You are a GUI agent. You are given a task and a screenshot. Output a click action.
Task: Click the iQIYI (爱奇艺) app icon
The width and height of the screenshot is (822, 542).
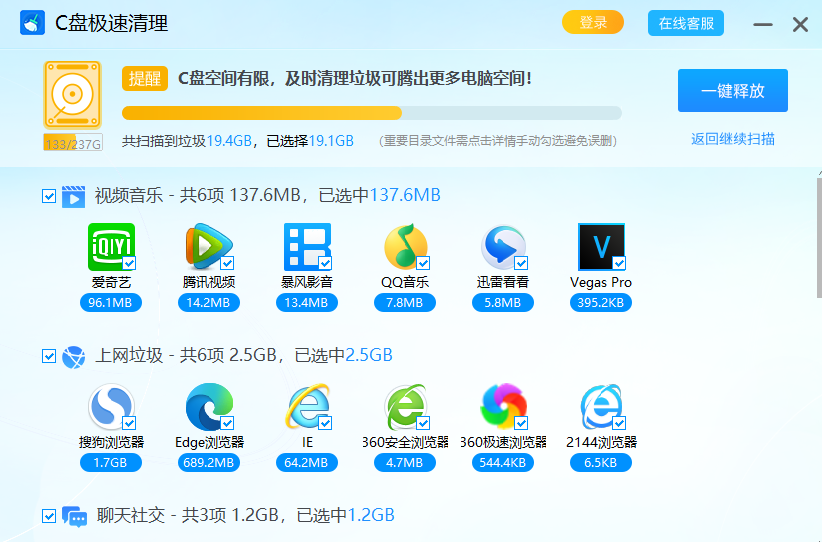click(110, 247)
